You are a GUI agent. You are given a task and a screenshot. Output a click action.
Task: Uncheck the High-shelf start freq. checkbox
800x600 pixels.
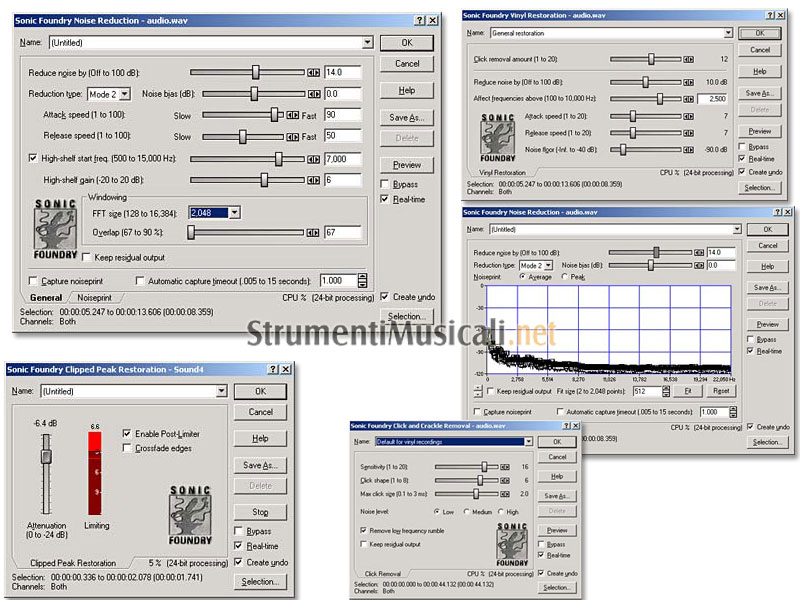pyautogui.click(x=33, y=158)
